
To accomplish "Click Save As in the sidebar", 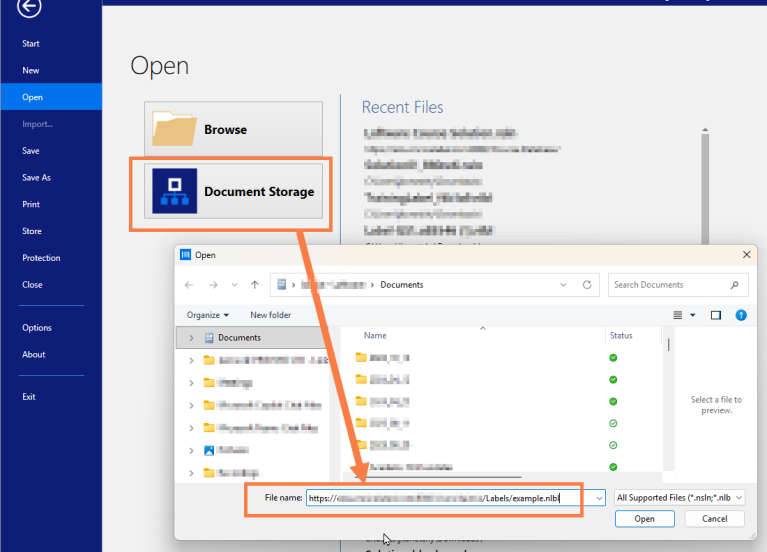I will coord(36,178).
